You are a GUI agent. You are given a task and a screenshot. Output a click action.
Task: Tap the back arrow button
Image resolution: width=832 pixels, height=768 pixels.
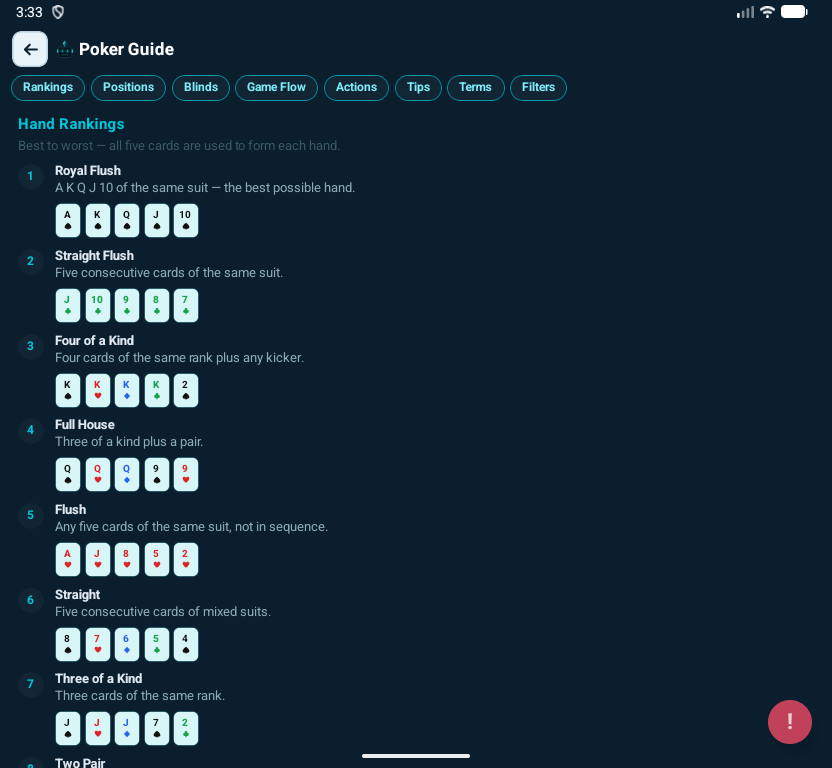point(30,49)
